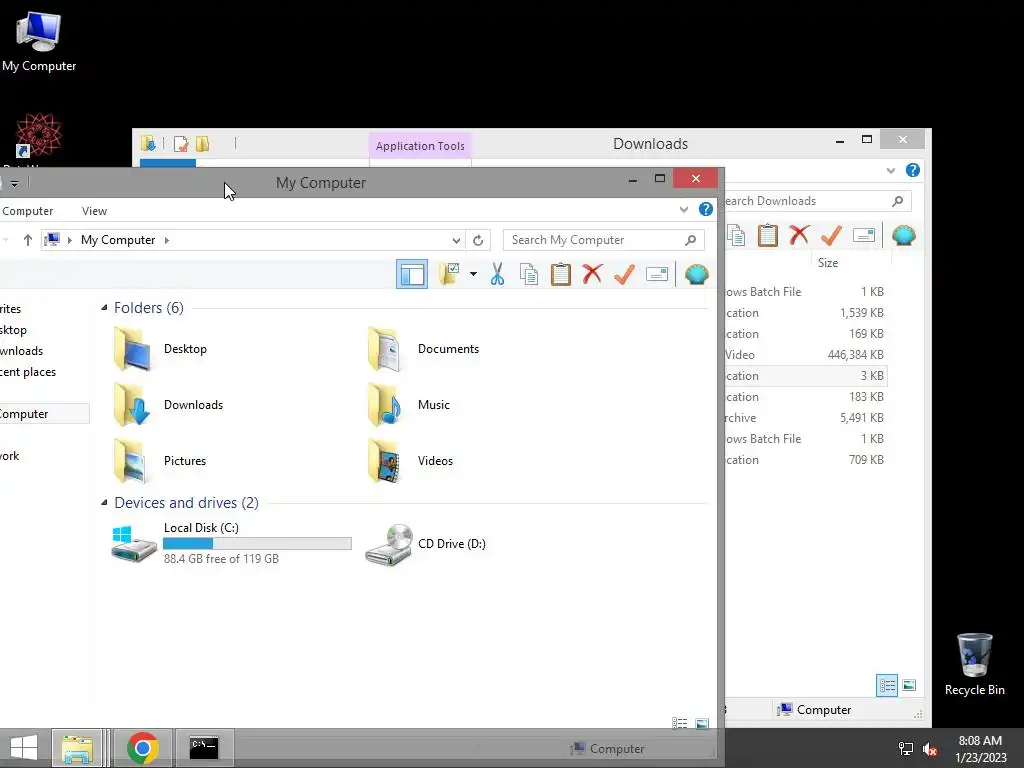Open the New folder quick access icon in Downloads title bar
Screen dimensions: 1024x768
pyautogui.click(x=202, y=144)
